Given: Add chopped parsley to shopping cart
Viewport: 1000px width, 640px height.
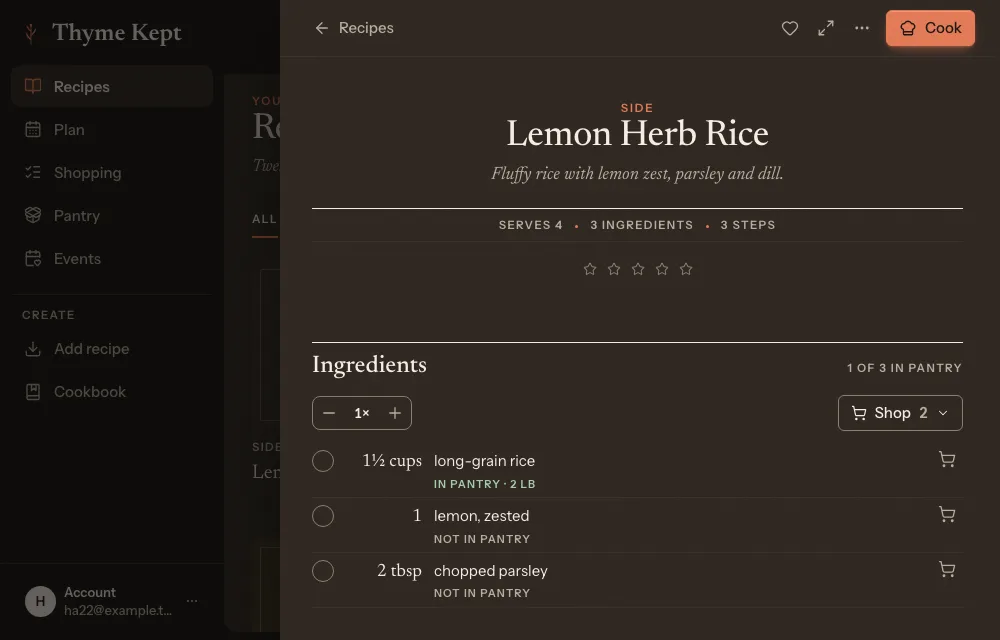Looking at the screenshot, I should (x=947, y=570).
